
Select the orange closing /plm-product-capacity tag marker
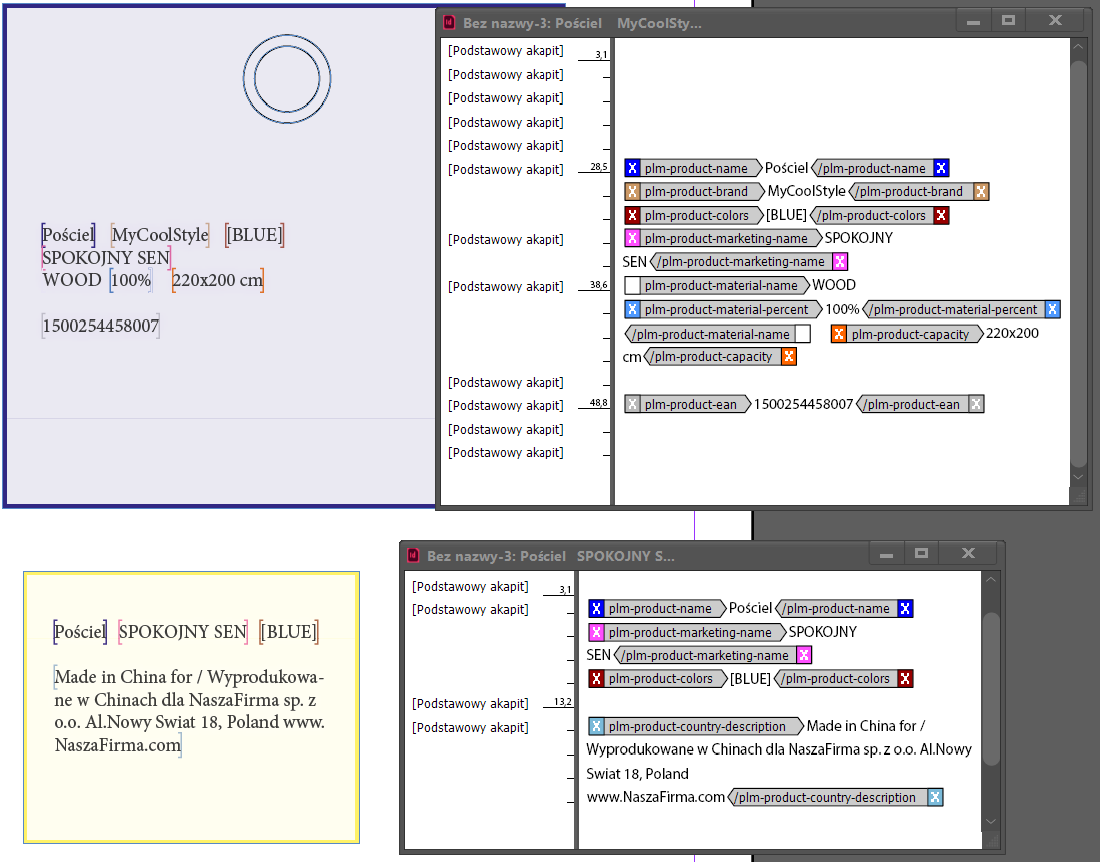720,357
